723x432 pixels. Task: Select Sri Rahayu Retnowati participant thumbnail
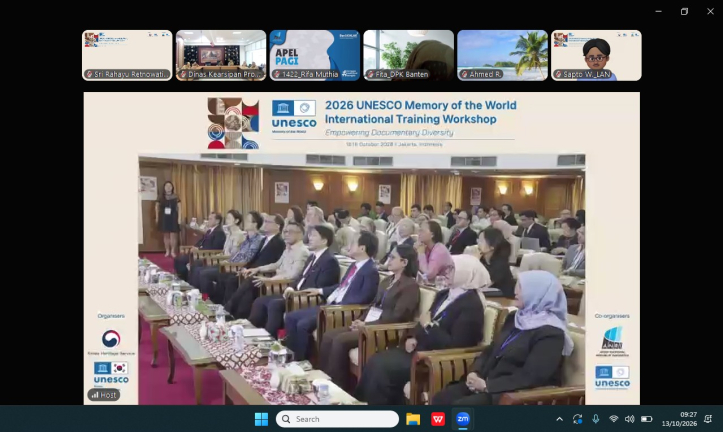click(127, 55)
